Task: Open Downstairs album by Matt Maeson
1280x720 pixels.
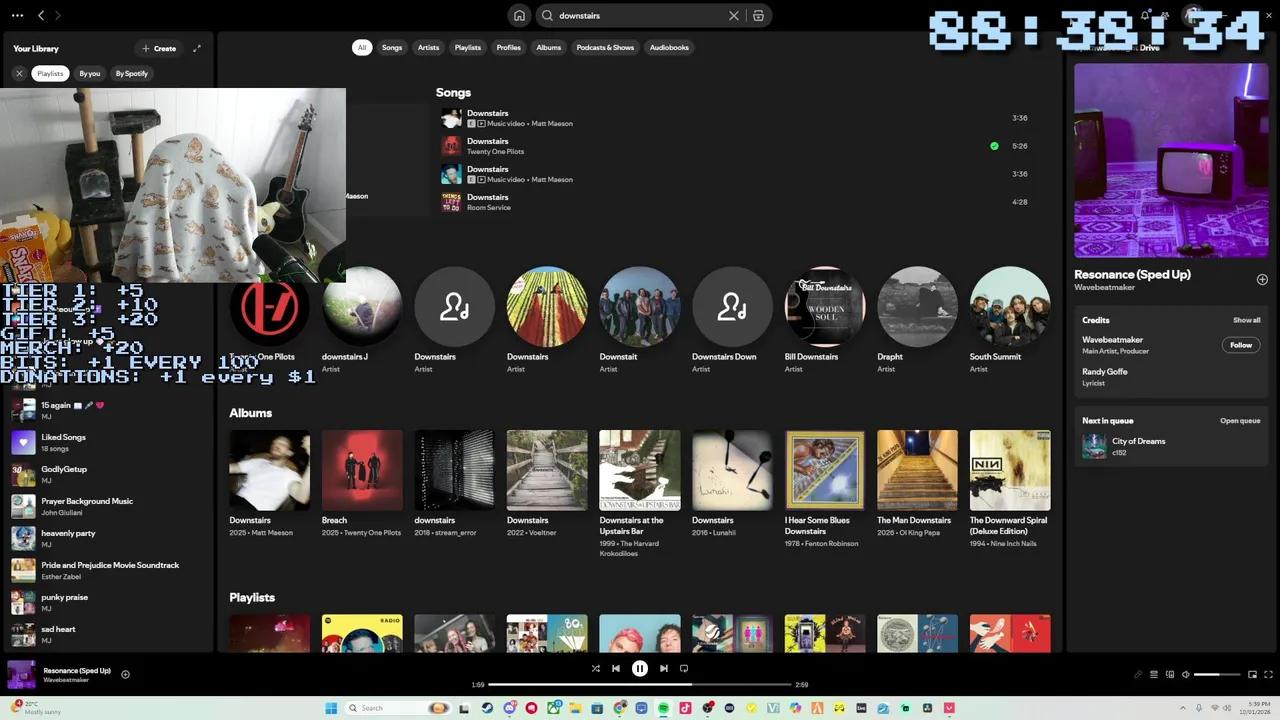Action: [269, 485]
